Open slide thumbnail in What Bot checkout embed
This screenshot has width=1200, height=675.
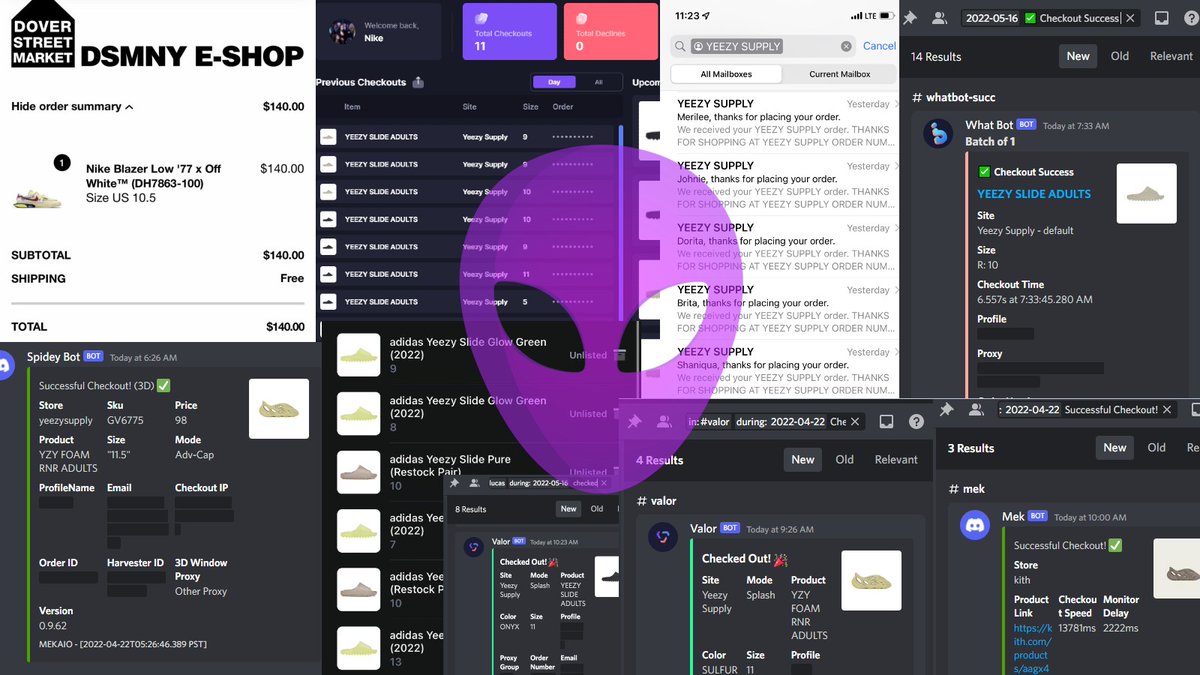pos(1146,193)
